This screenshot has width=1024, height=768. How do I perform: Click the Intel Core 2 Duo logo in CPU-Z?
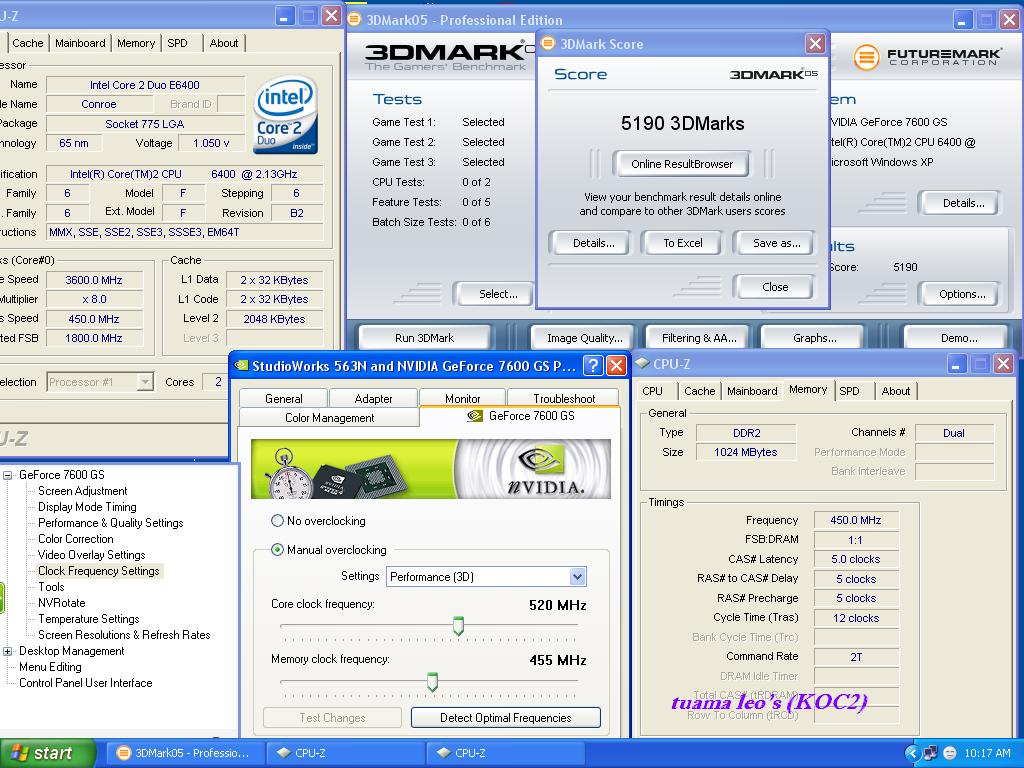(x=285, y=116)
